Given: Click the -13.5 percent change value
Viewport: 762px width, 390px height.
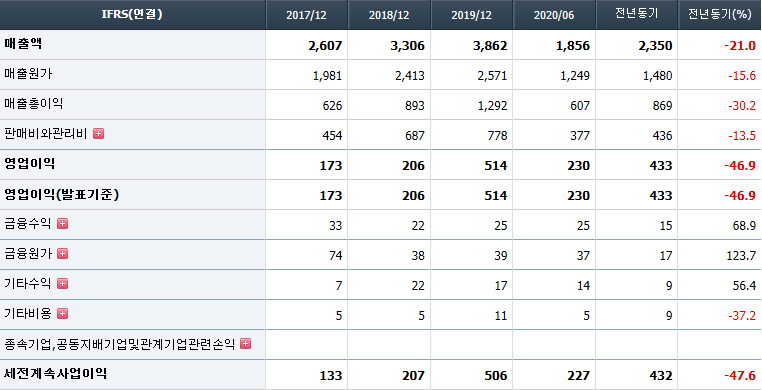Looking at the screenshot, I should [x=742, y=136].
